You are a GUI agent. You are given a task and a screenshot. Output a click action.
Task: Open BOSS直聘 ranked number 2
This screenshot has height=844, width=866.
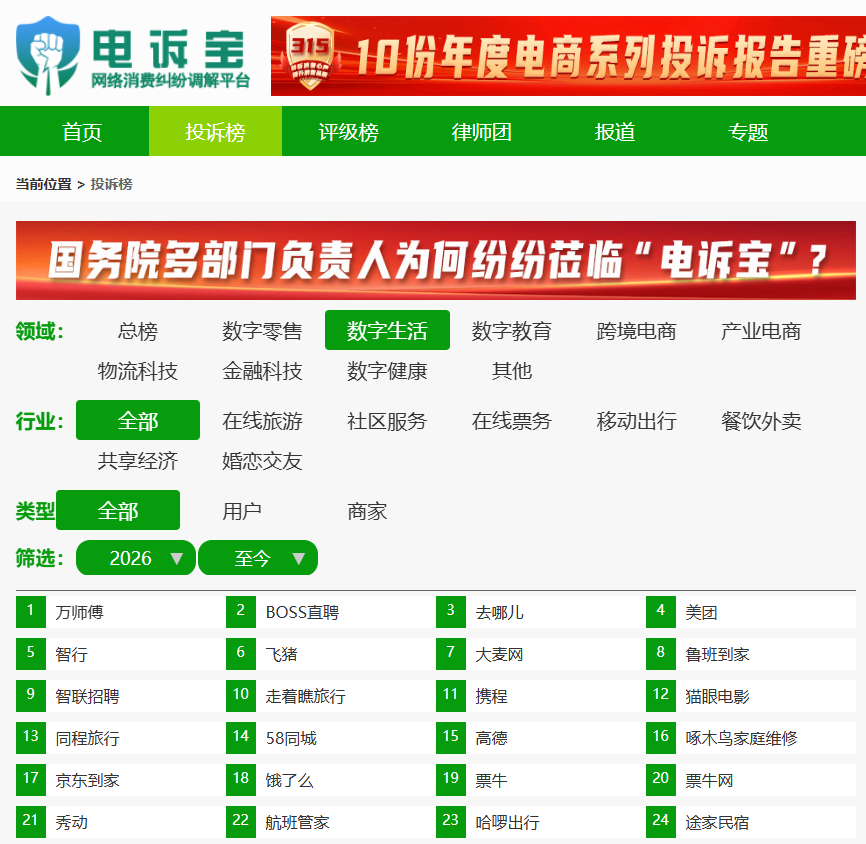302,612
